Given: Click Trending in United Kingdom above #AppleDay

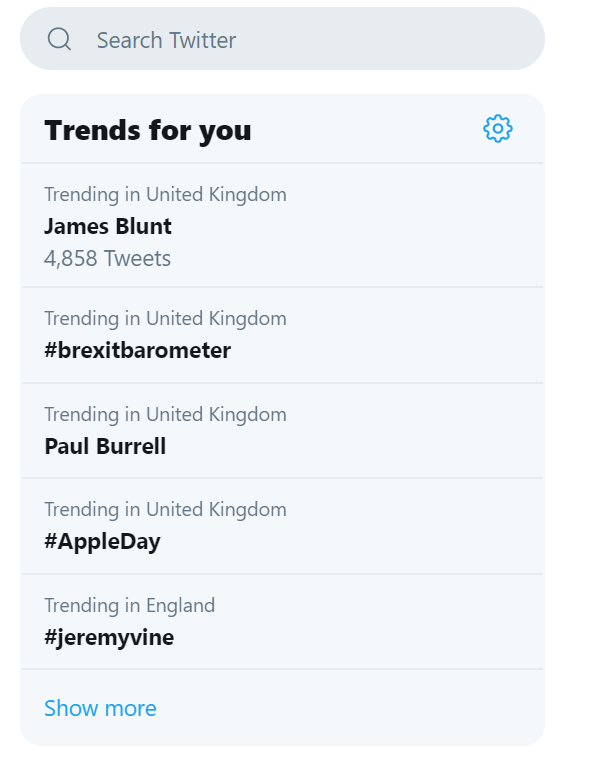Looking at the screenshot, I should tap(165, 510).
